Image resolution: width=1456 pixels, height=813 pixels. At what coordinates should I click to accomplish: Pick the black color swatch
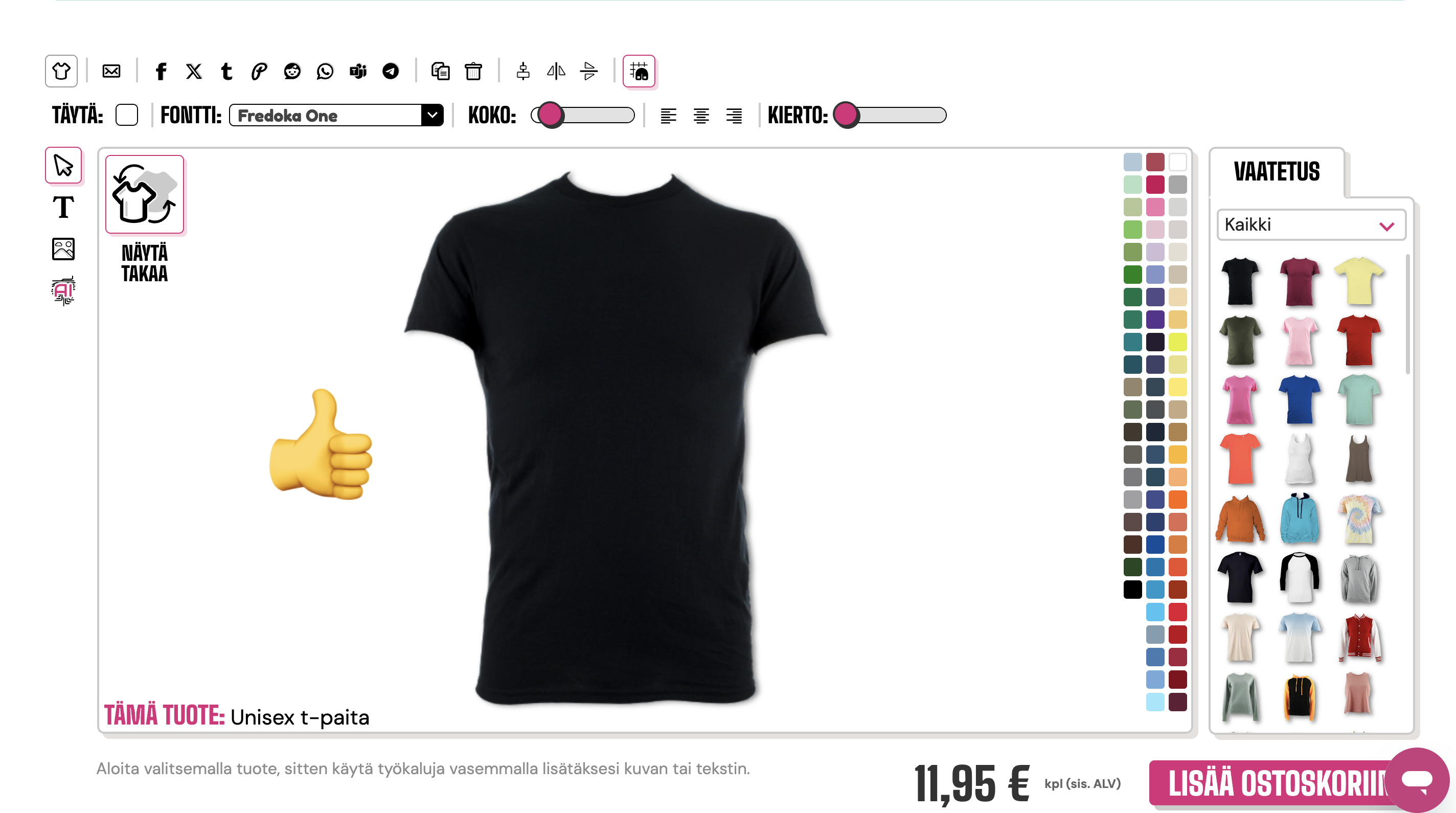1132,589
